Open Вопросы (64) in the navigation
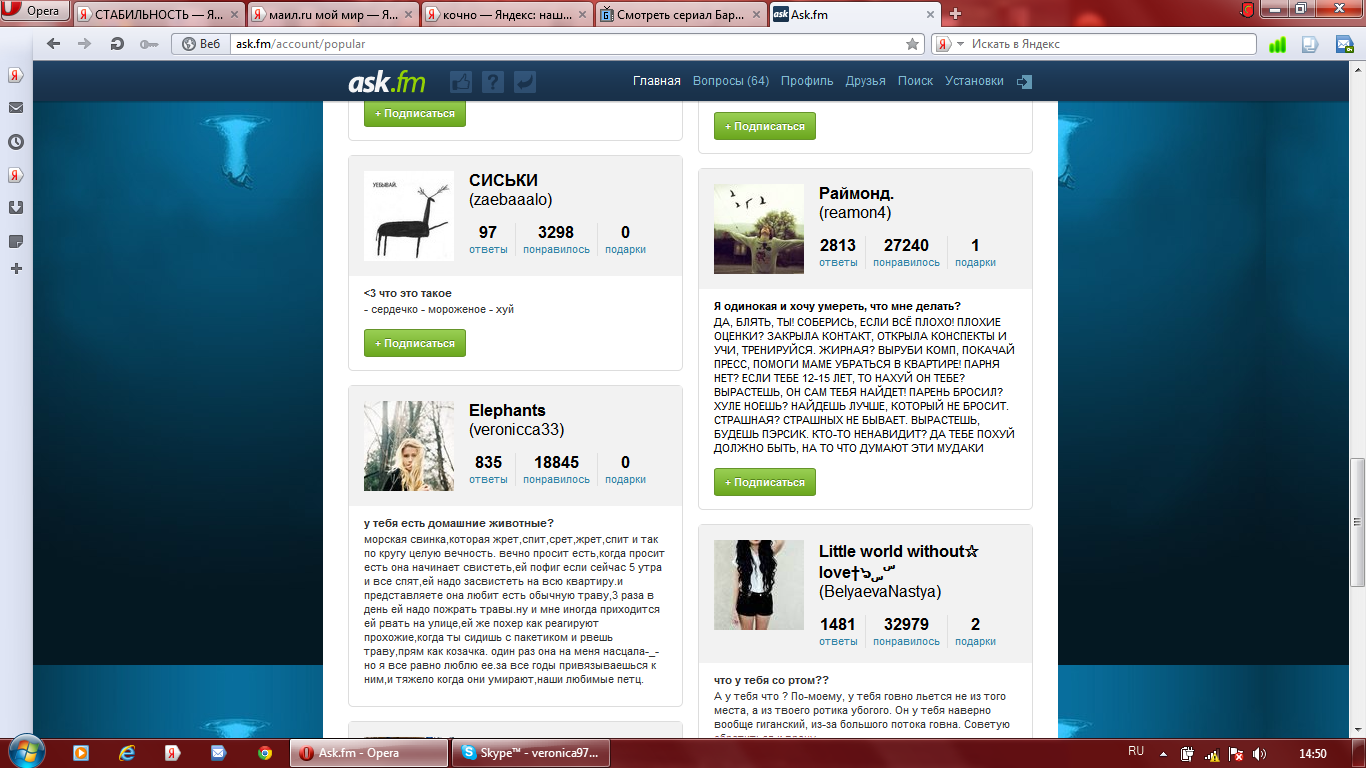 [x=731, y=81]
